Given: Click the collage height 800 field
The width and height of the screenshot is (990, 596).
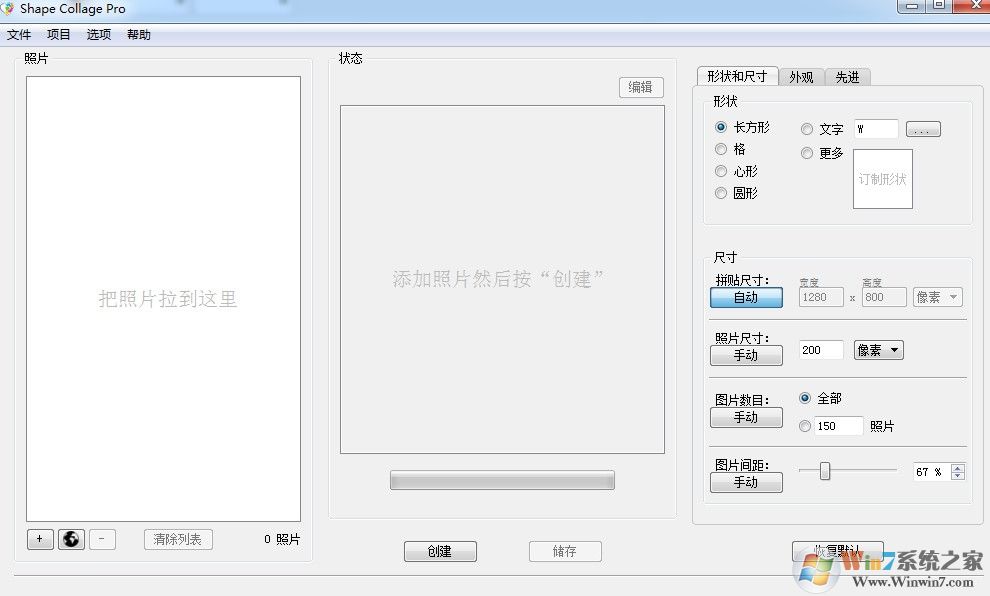Looking at the screenshot, I should [884, 297].
